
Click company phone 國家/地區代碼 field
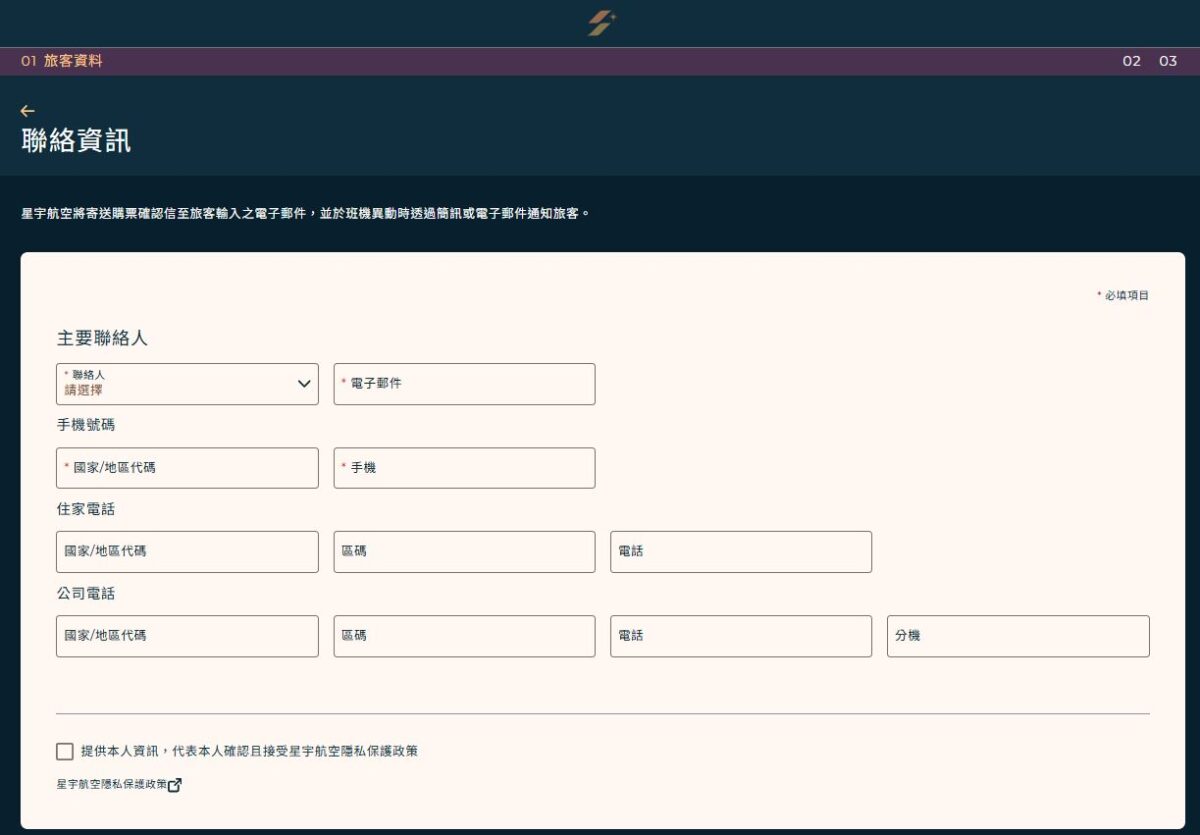coord(187,636)
